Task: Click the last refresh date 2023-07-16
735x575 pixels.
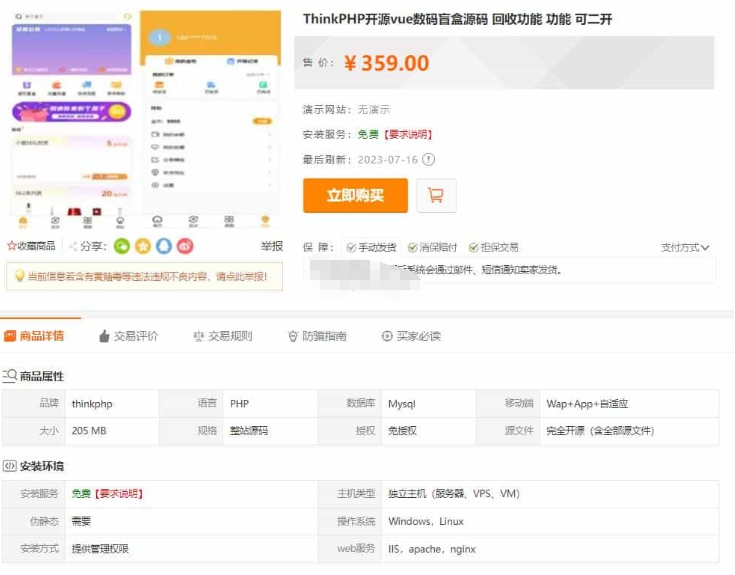Action: [x=388, y=160]
